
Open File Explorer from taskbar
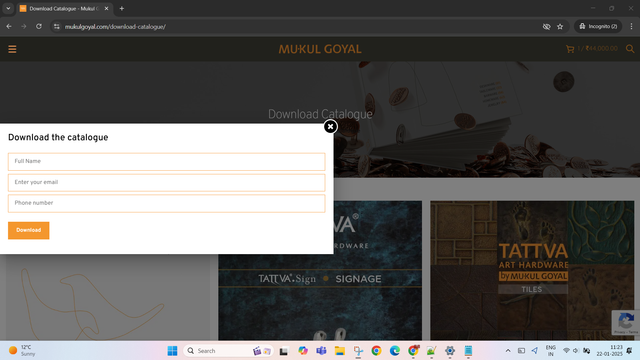[x=340, y=351]
